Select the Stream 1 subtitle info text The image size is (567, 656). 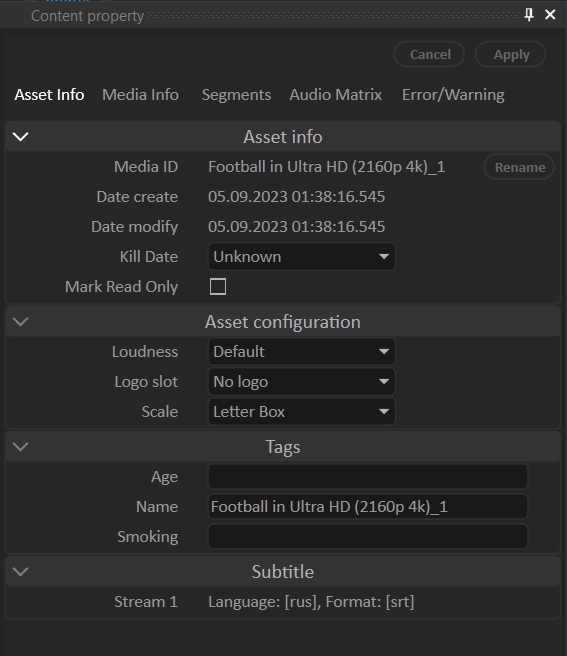click(311, 602)
